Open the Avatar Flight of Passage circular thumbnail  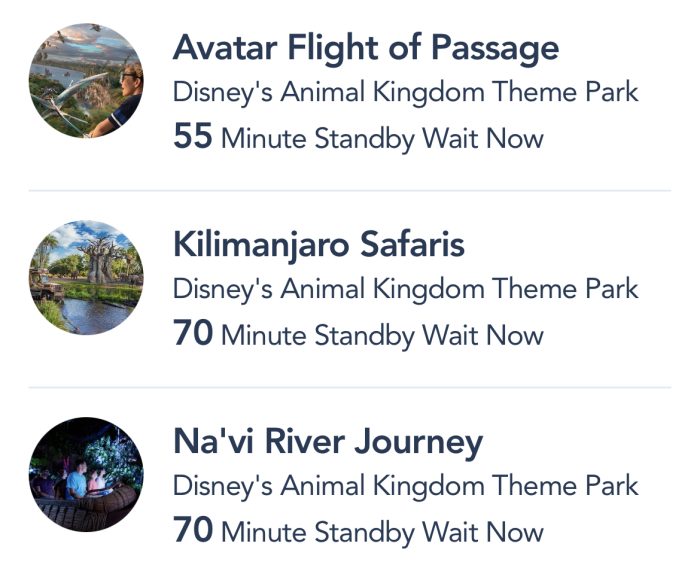click(86, 80)
